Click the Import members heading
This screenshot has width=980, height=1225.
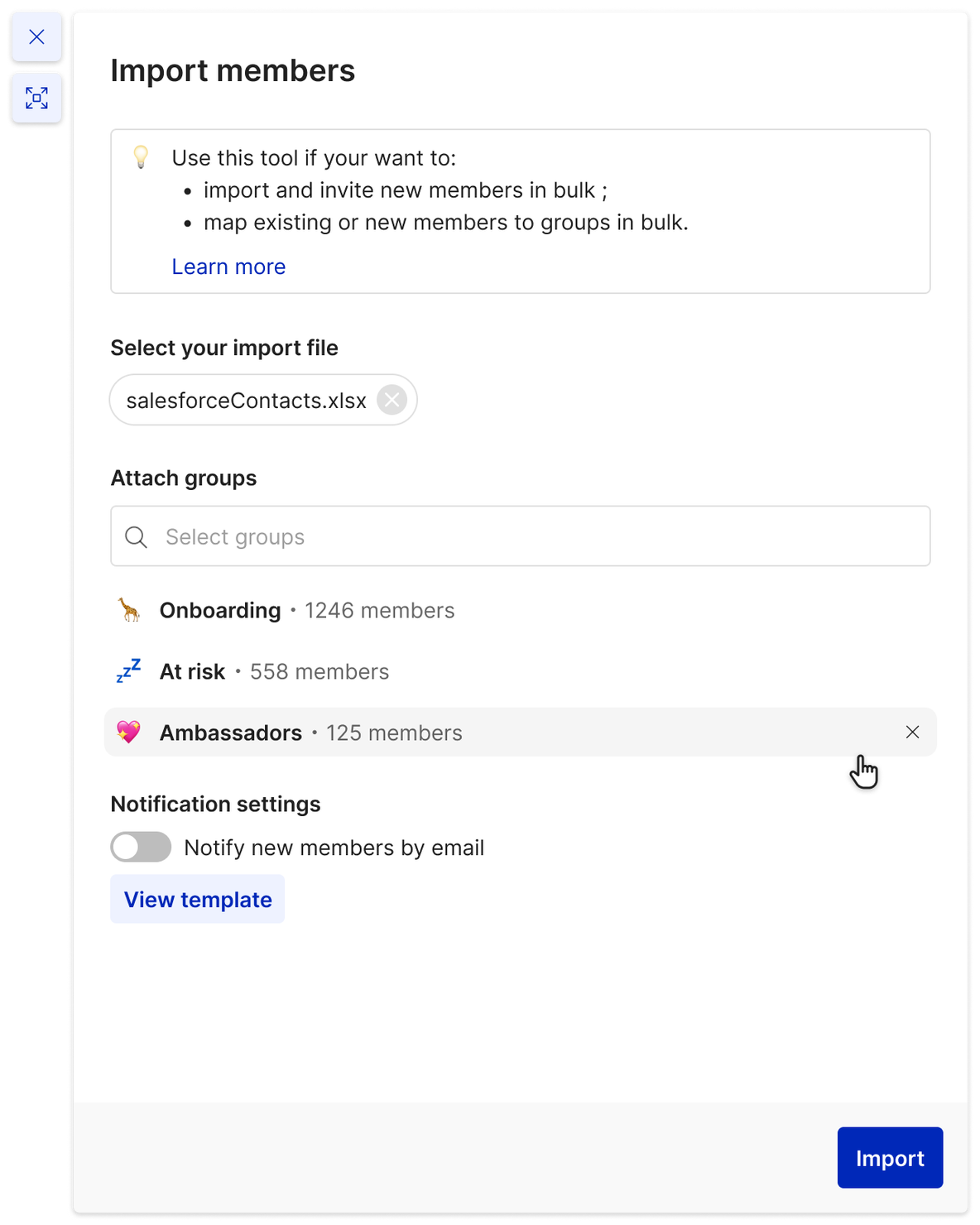tap(233, 71)
